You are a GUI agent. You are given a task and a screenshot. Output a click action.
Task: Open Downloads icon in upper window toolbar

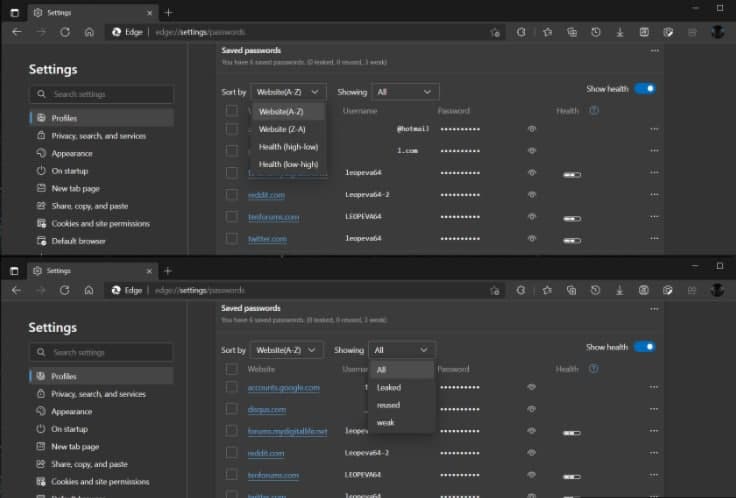(x=620, y=32)
